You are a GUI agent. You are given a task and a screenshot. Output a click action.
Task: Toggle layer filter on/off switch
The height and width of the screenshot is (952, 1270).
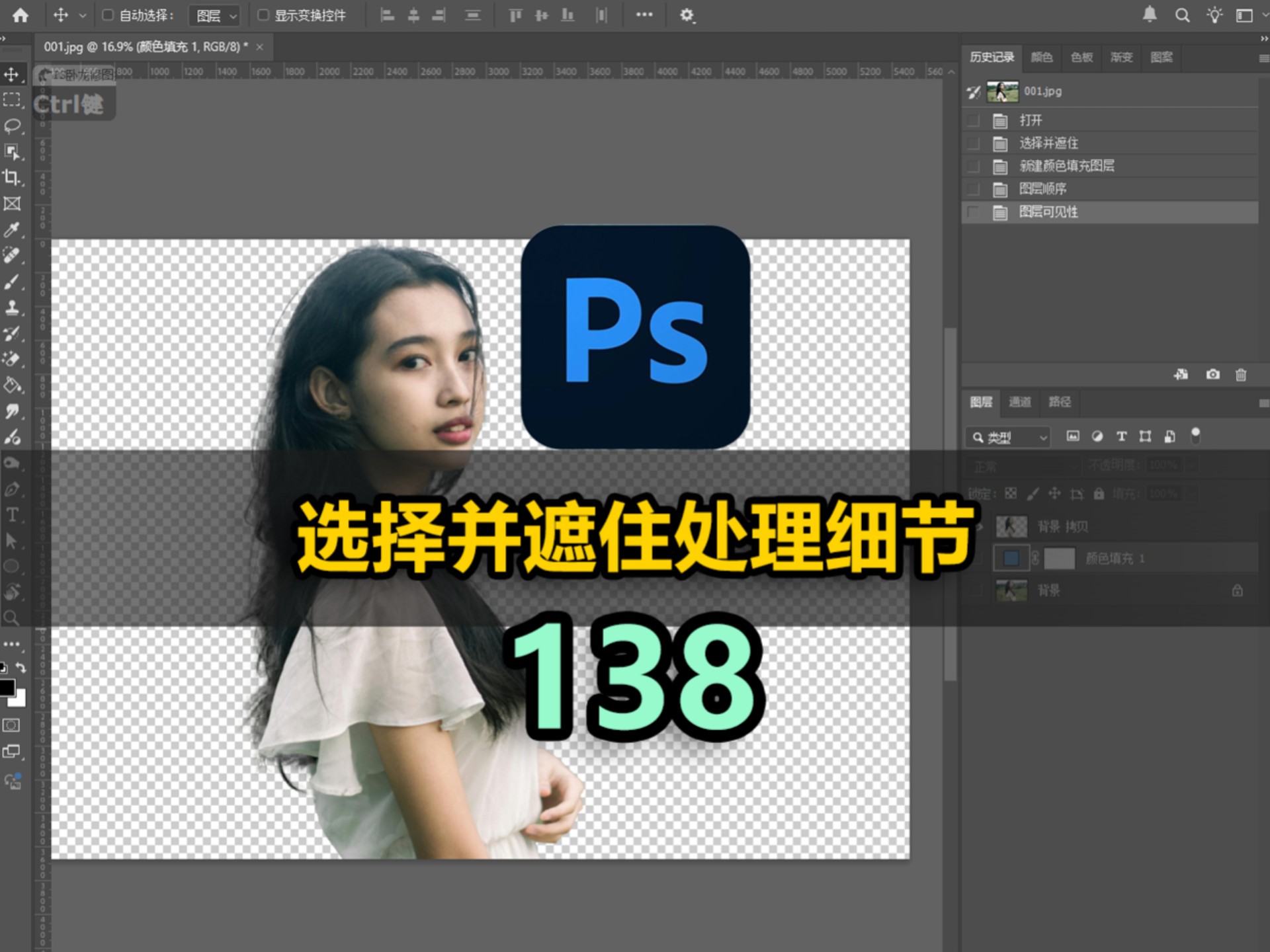tap(1195, 436)
